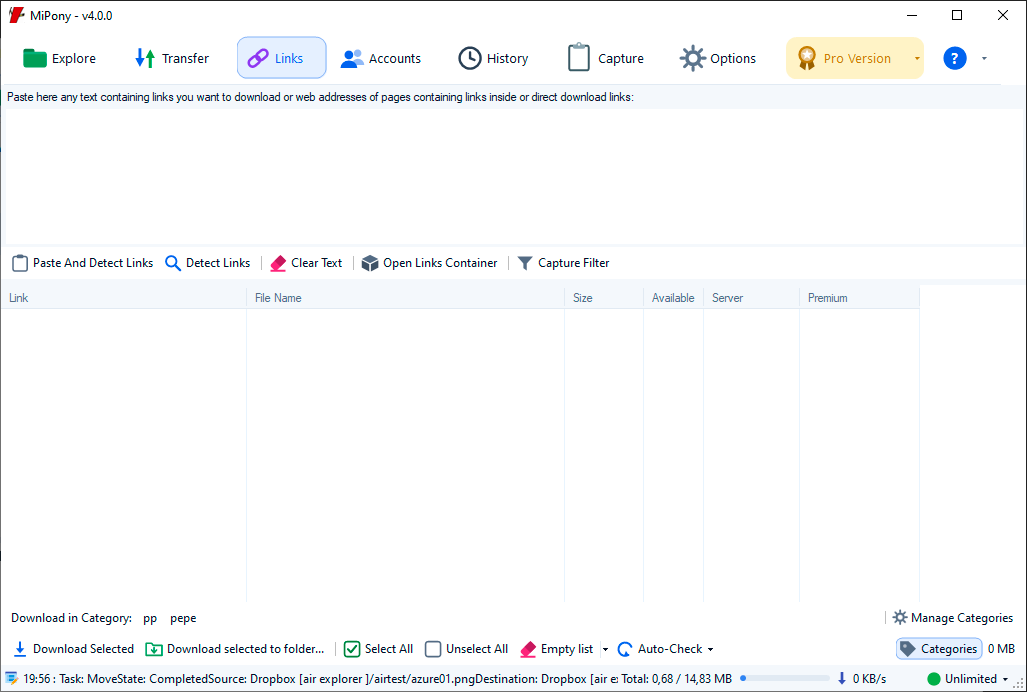Click Empty list eraser icon
Image resolution: width=1027 pixels, height=692 pixels.
(x=528, y=649)
